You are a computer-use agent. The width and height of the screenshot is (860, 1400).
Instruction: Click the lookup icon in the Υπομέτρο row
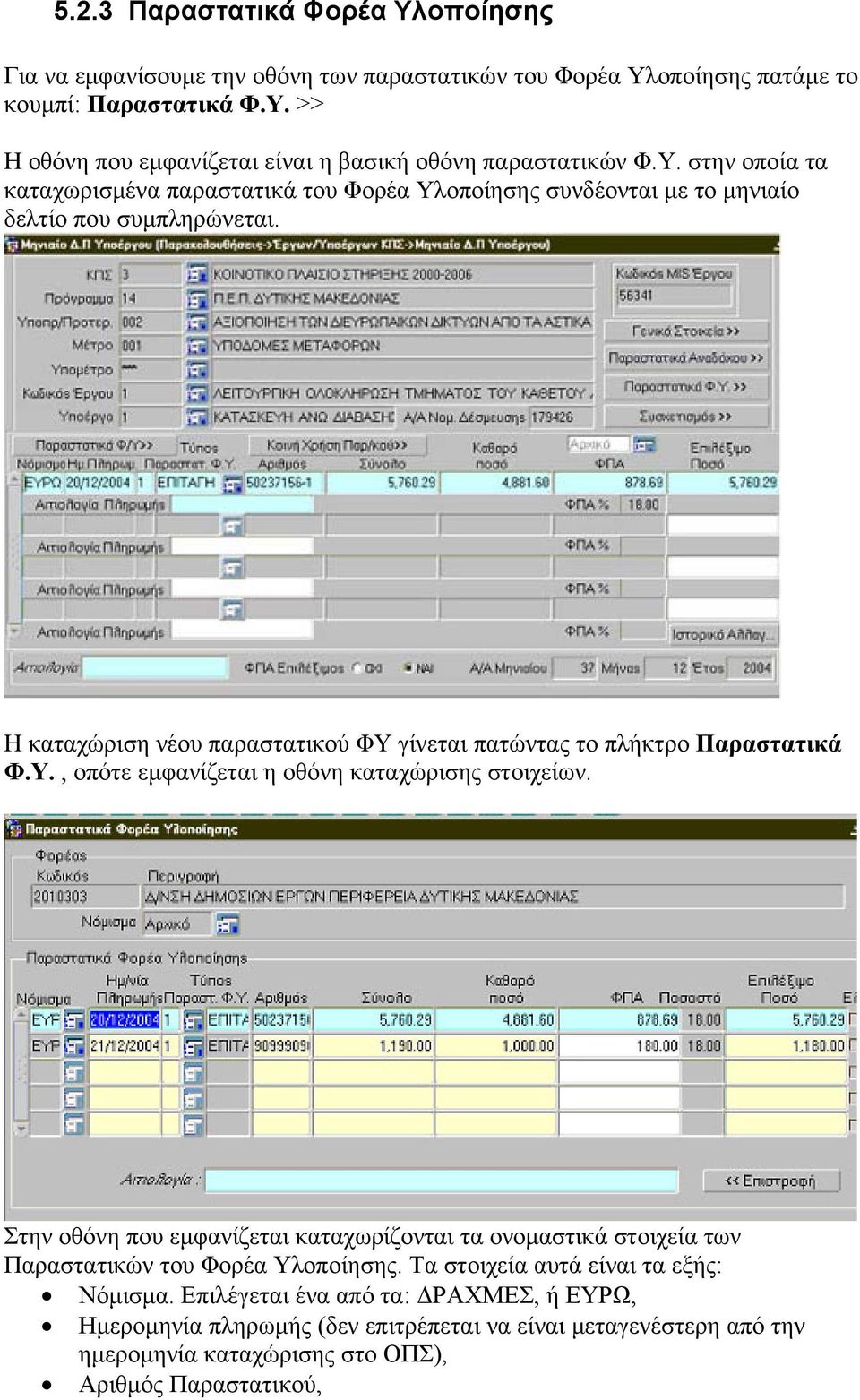tap(197, 369)
